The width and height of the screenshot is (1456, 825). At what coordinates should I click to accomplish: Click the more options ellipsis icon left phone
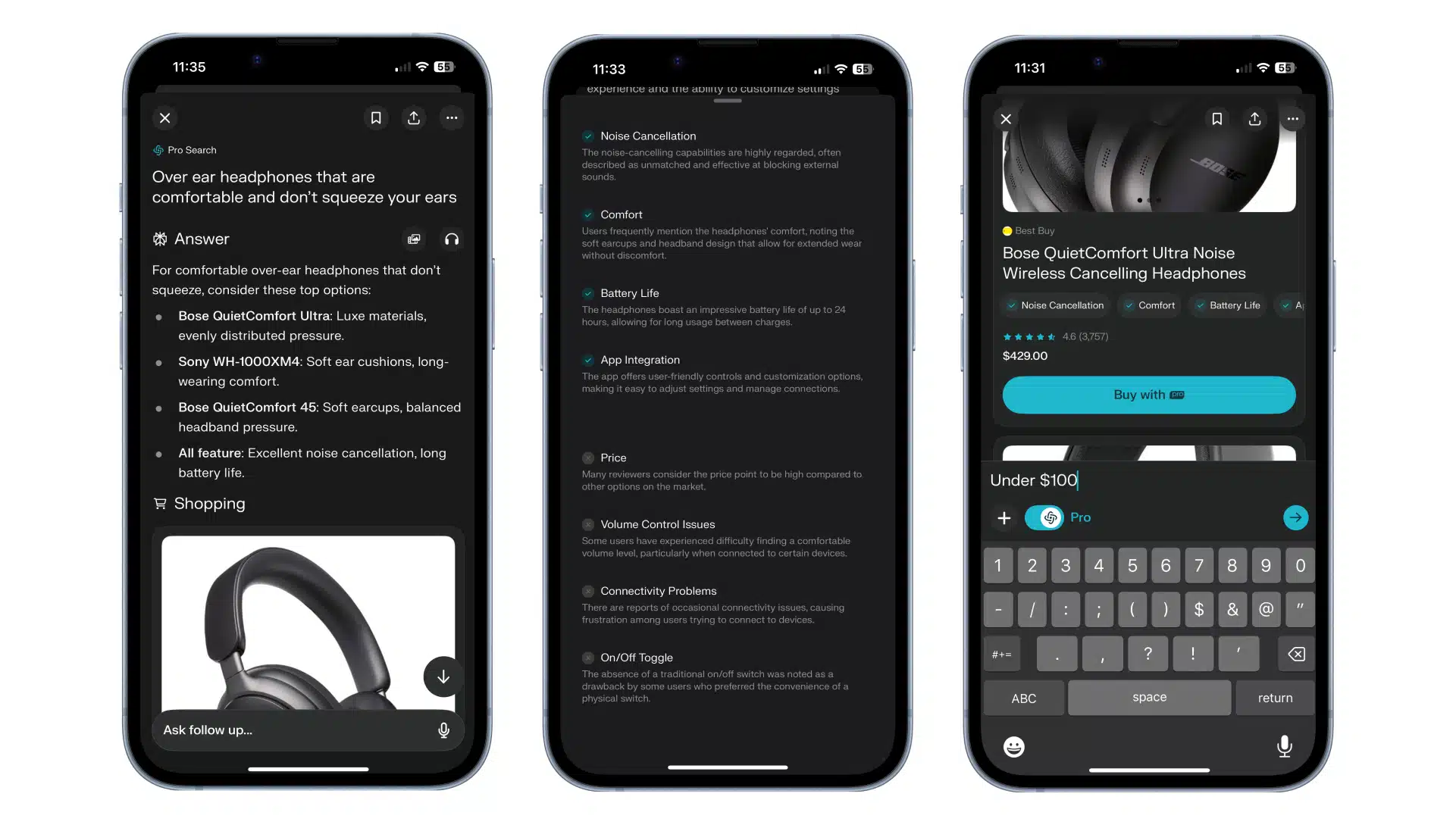451,117
